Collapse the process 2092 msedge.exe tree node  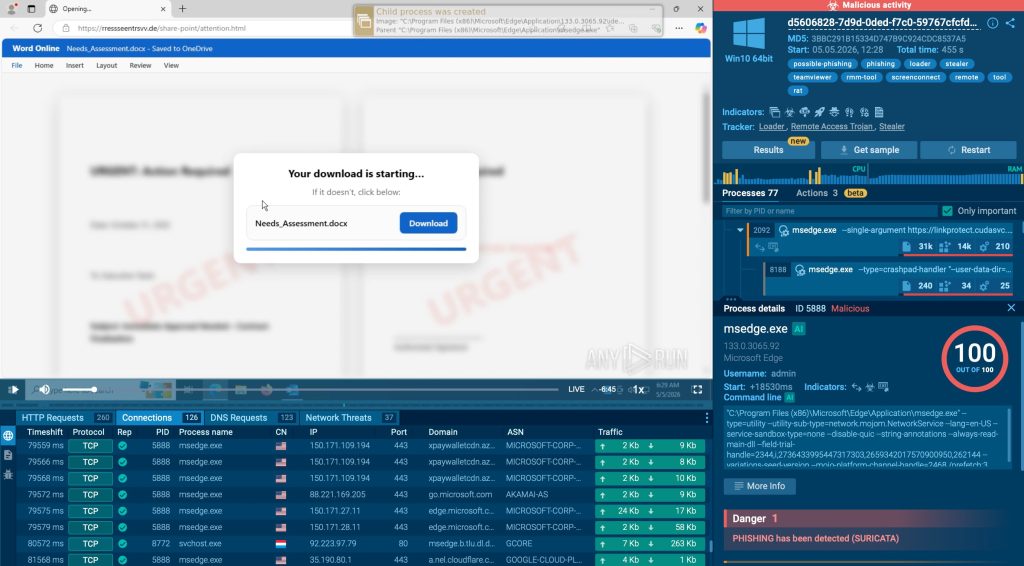pyautogui.click(x=740, y=230)
